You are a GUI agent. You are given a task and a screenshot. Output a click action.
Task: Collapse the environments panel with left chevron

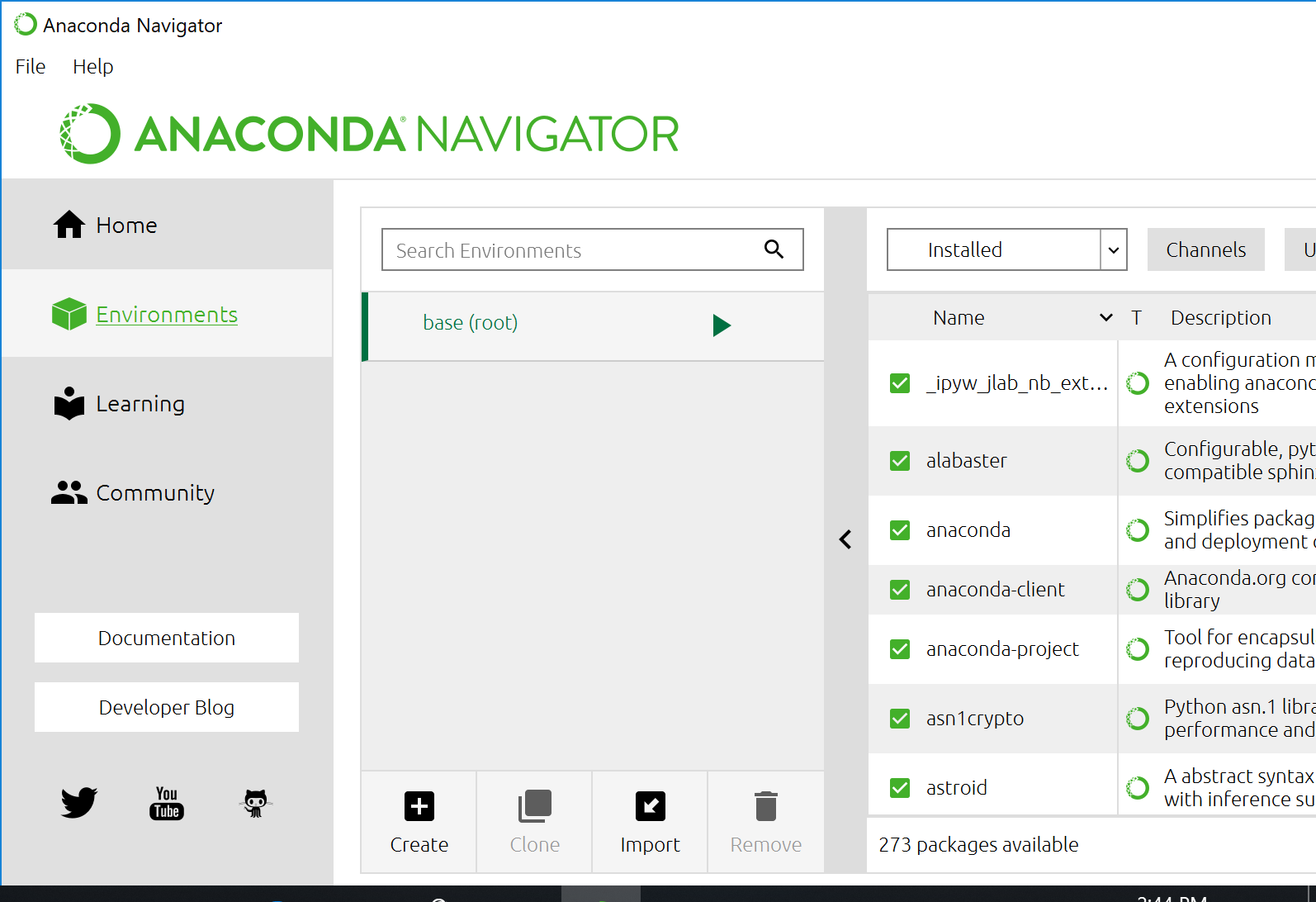click(x=845, y=539)
